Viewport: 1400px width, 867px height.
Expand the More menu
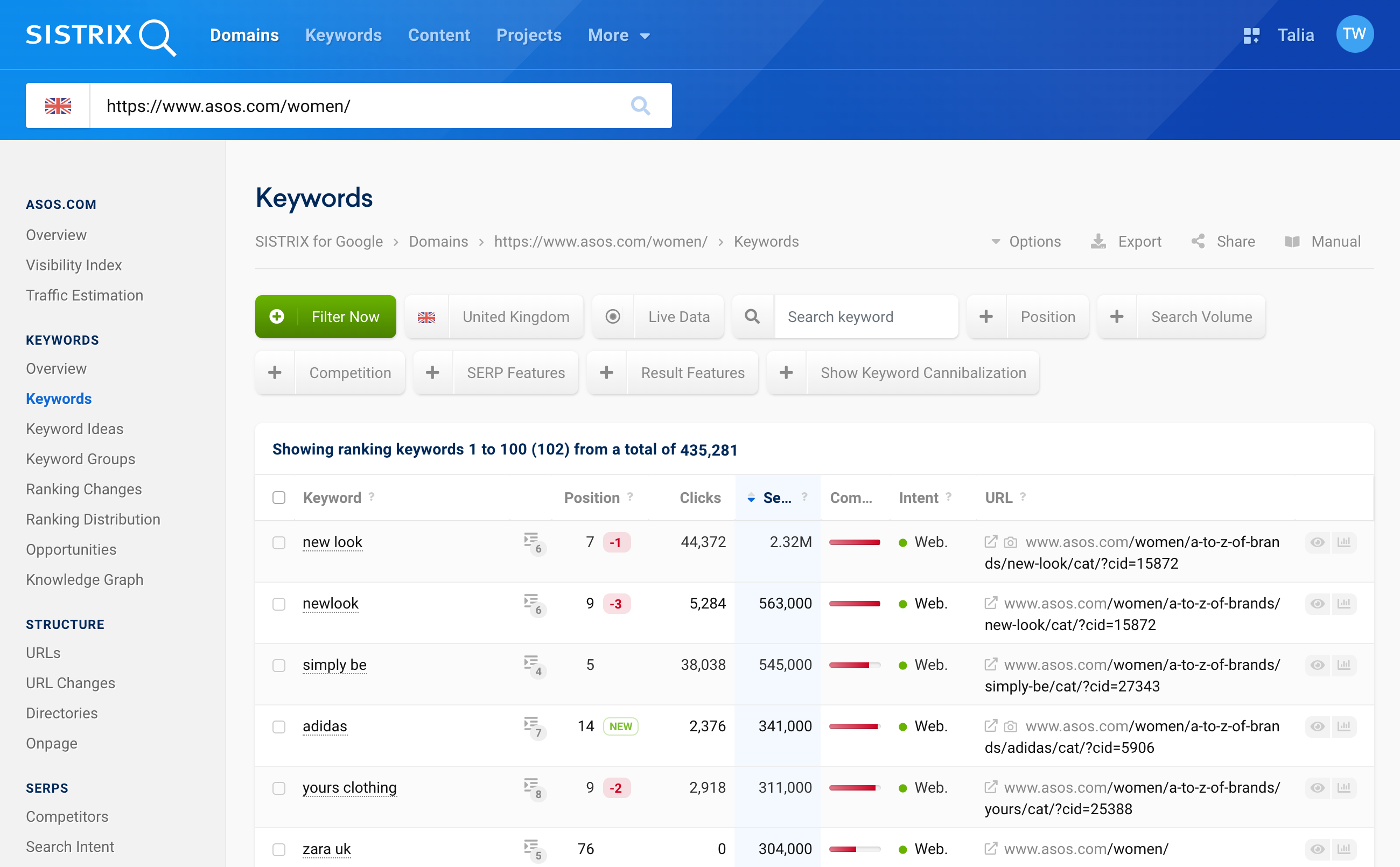pyautogui.click(x=619, y=36)
